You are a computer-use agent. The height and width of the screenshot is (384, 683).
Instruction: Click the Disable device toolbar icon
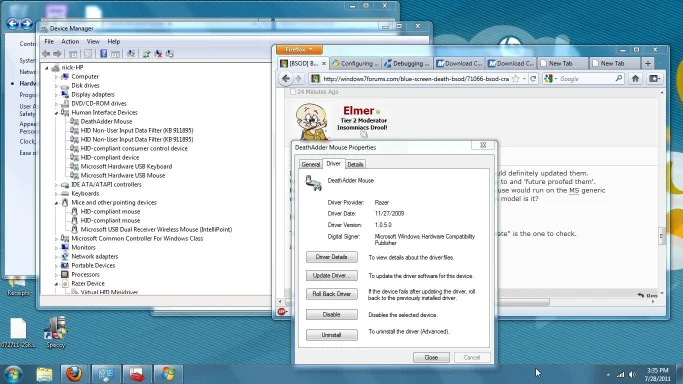tap(170, 54)
